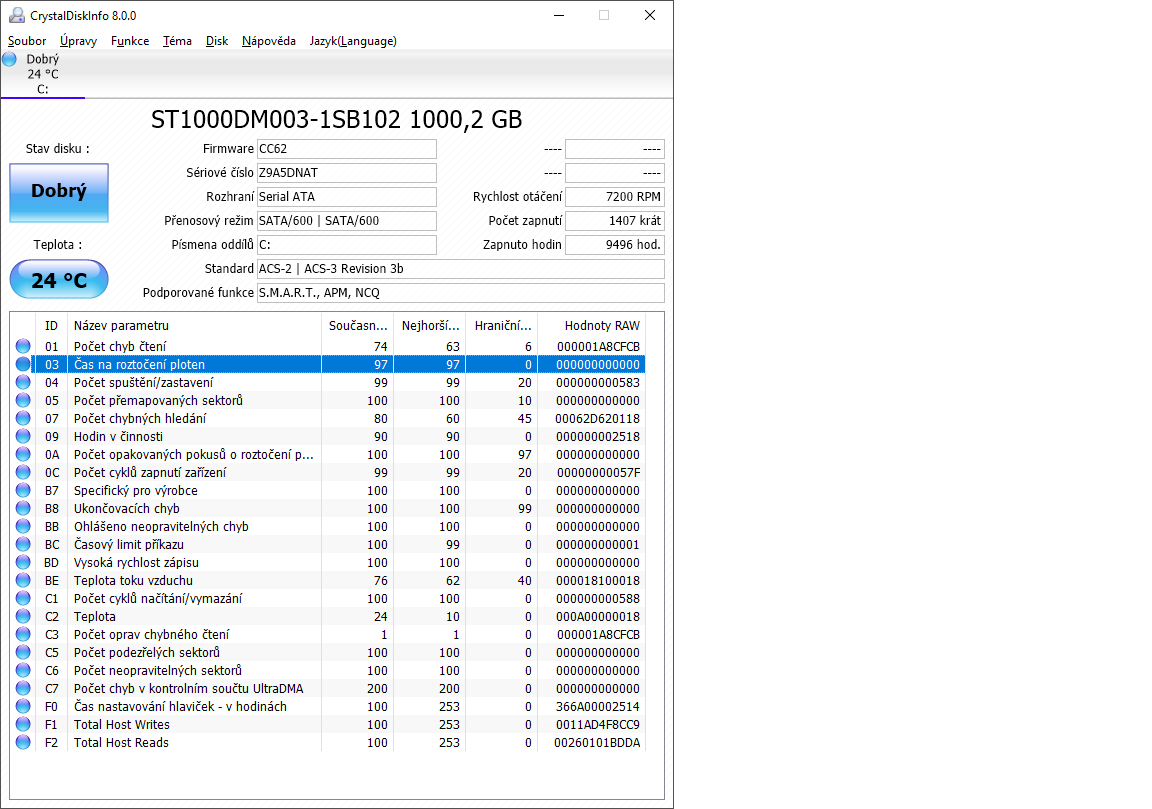Click status orb beside Teplota toku vzduchu
Screen dimensions: 1152x809
pyautogui.click(x=23, y=580)
